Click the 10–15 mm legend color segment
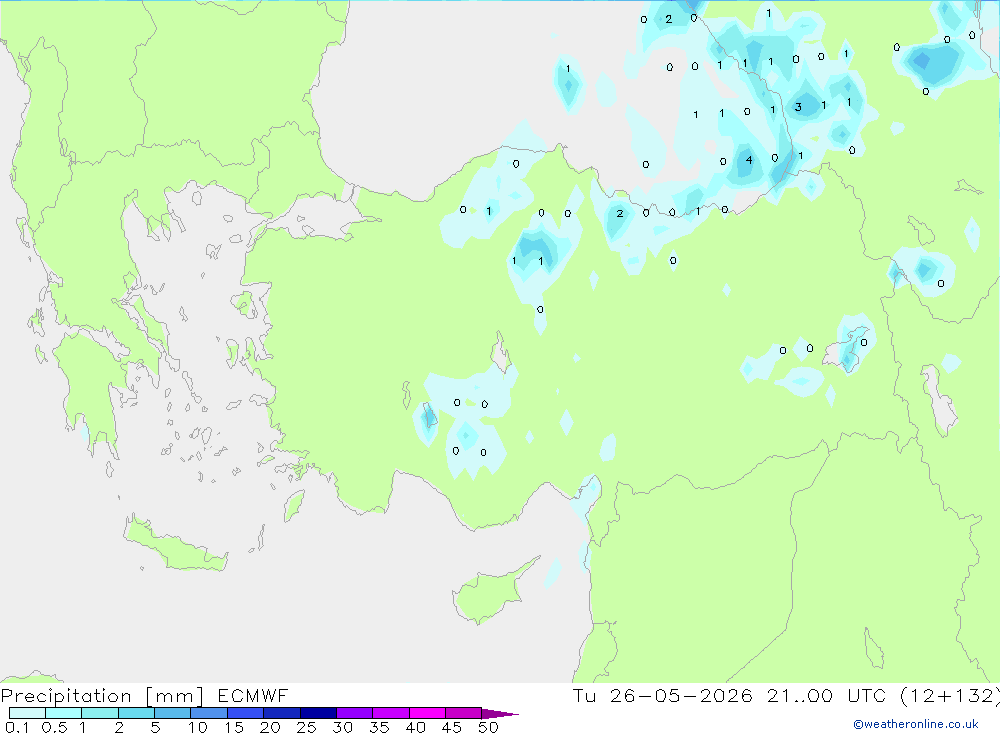Viewport: 1000px width, 733px height. coord(209,713)
